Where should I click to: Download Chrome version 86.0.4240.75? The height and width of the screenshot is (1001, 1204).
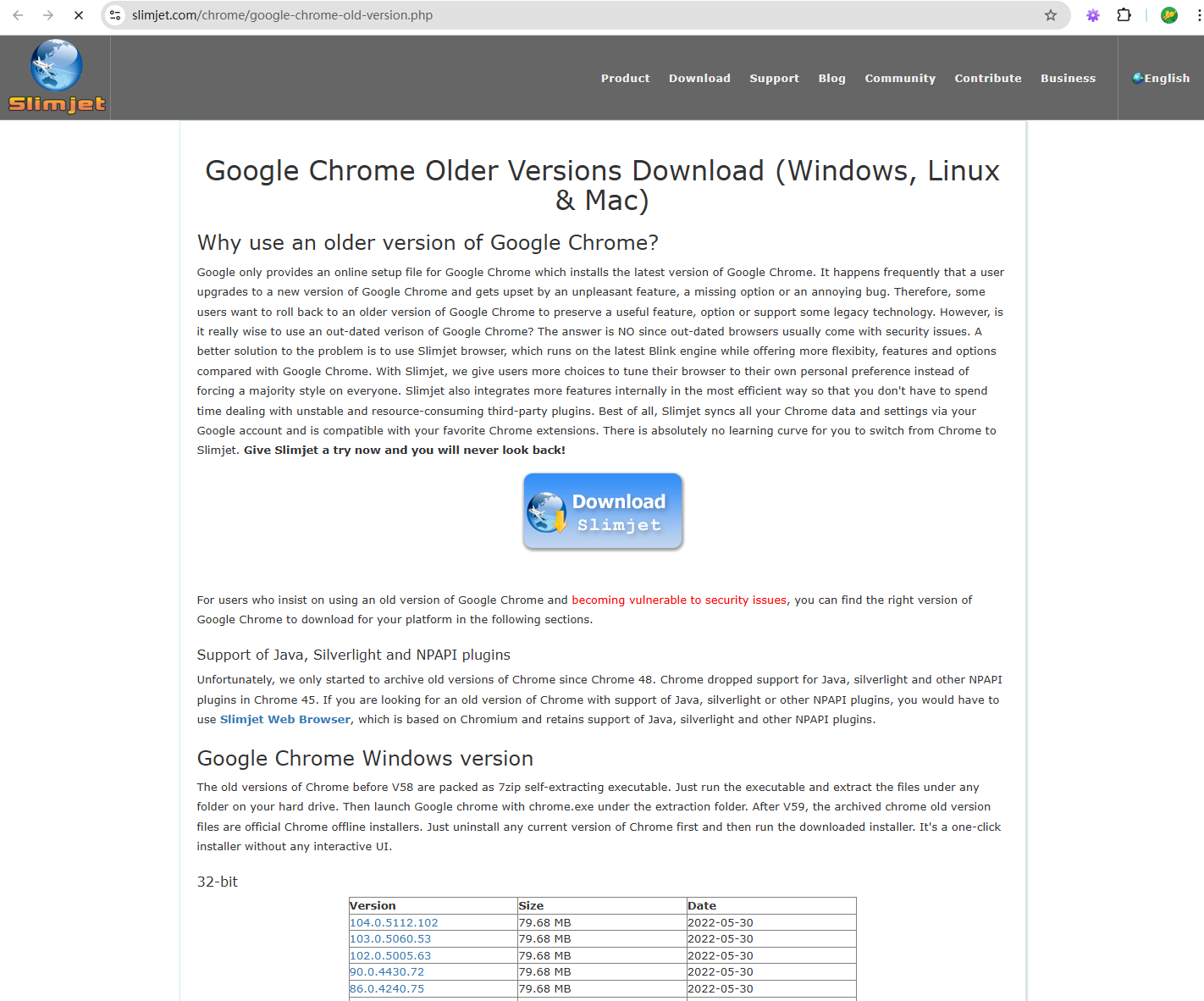tap(387, 989)
